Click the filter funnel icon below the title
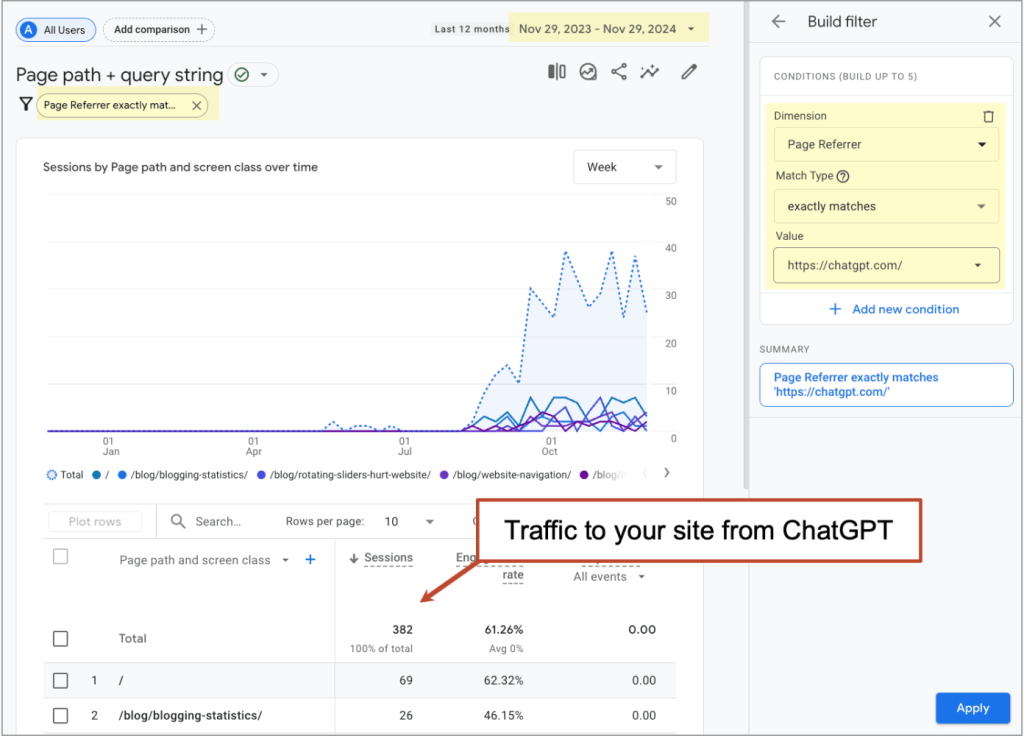Image resolution: width=1024 pixels, height=736 pixels. pyautogui.click(x=26, y=104)
